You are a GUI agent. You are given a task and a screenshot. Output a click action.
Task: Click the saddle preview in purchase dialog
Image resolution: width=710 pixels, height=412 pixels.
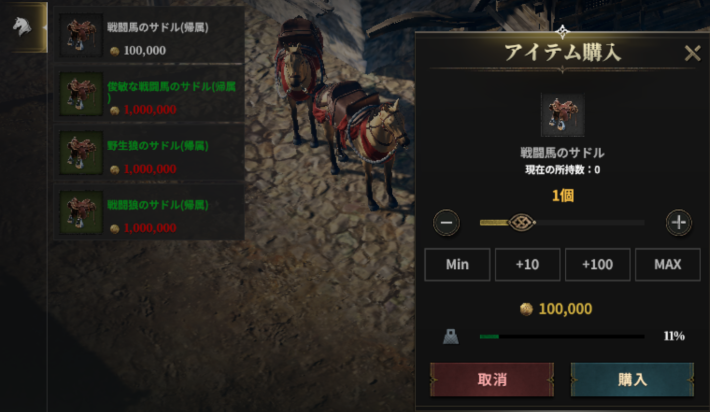[562, 115]
